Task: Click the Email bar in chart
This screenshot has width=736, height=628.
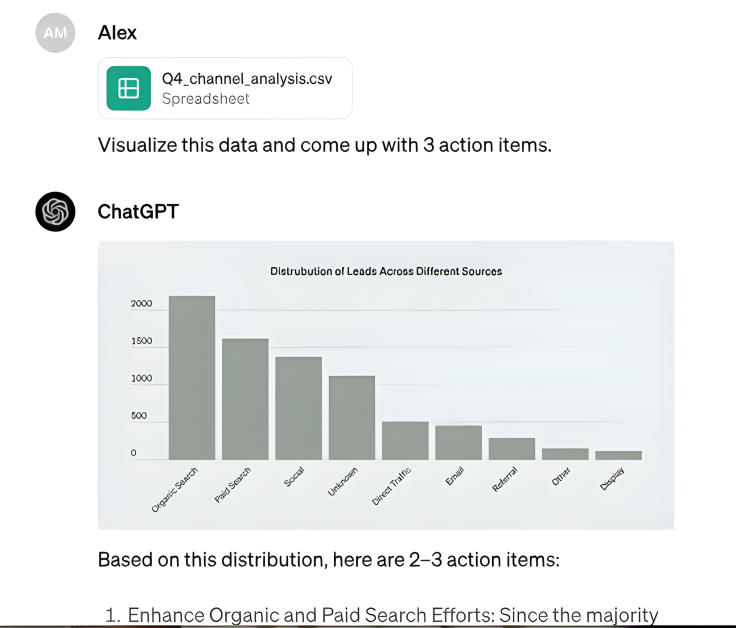Action: (x=458, y=443)
